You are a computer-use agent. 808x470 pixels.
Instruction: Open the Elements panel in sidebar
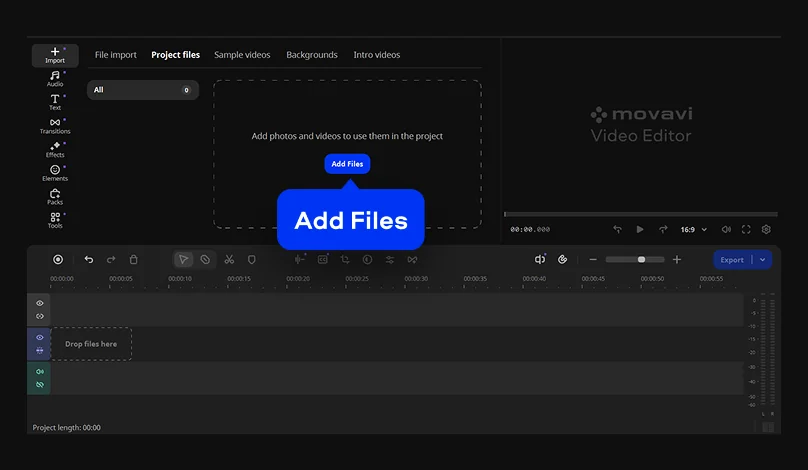55,173
